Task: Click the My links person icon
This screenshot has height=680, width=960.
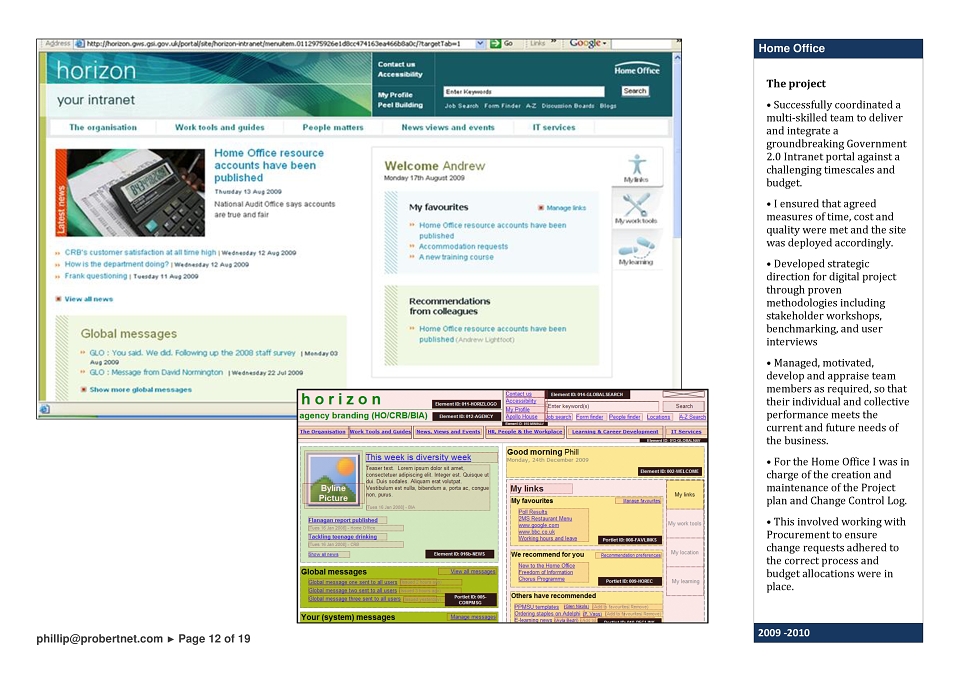Action: 637,164
